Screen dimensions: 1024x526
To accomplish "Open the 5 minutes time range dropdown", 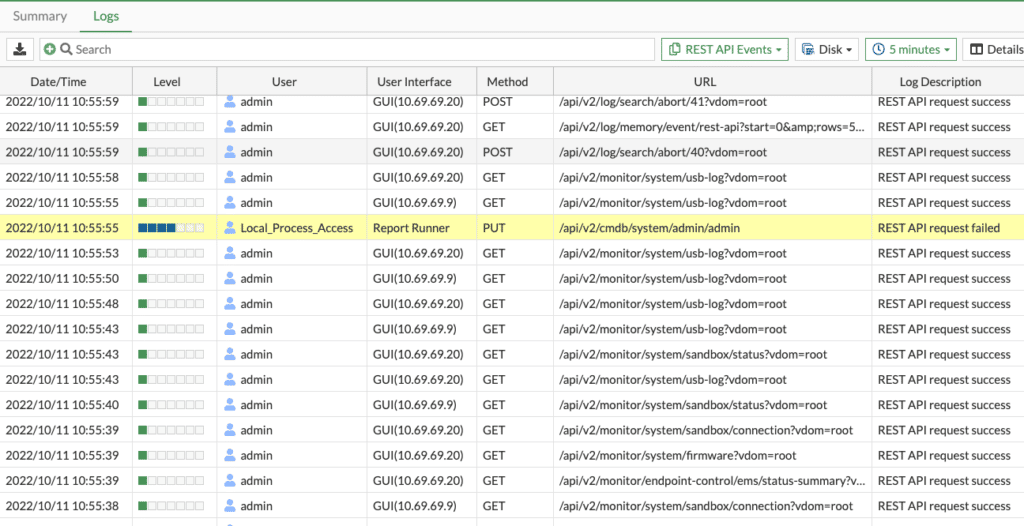I will click(911, 50).
